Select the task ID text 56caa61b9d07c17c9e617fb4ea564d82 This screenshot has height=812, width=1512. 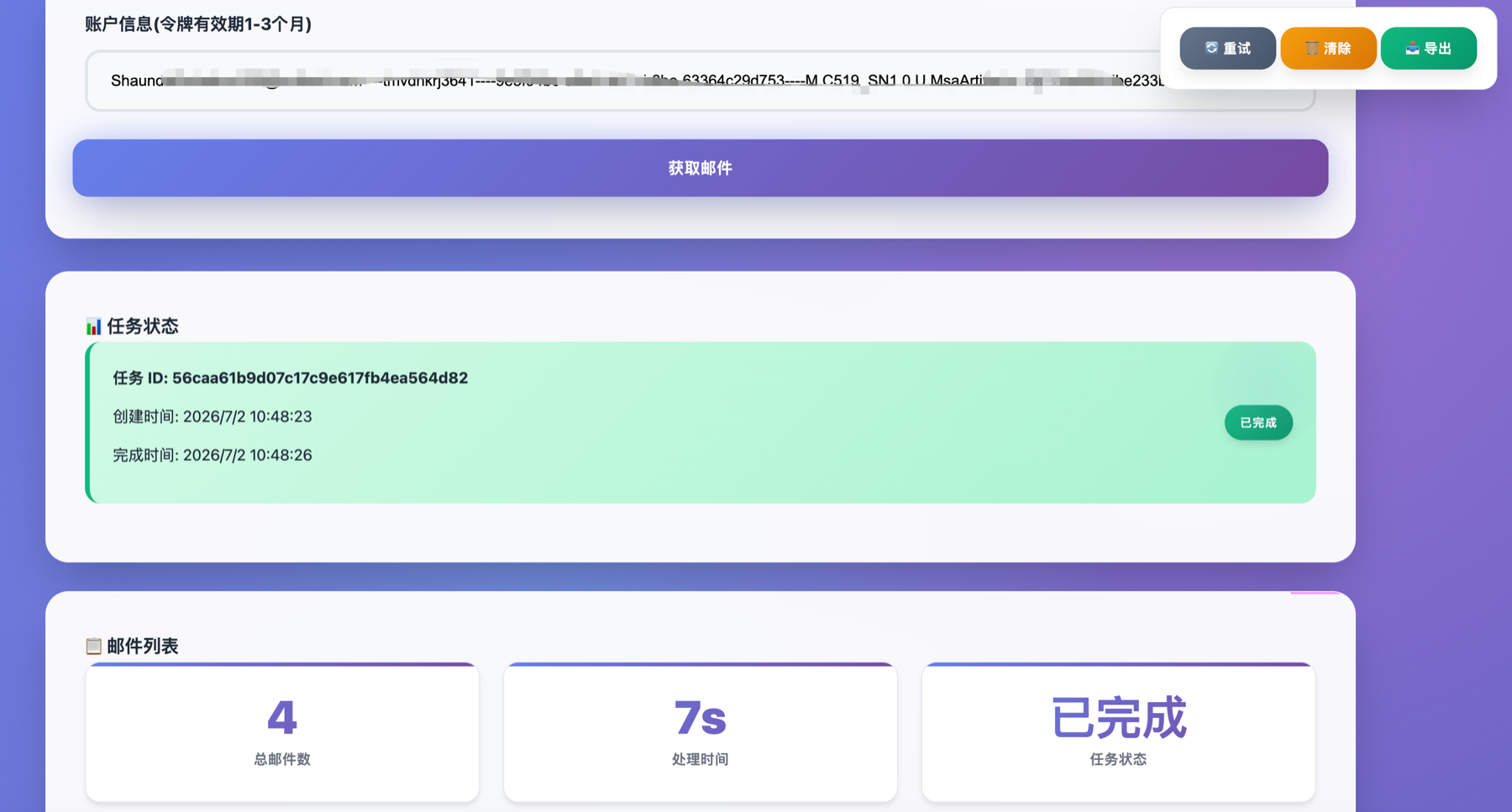[x=320, y=378]
